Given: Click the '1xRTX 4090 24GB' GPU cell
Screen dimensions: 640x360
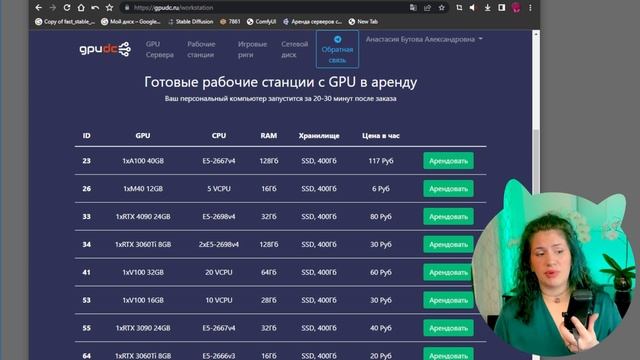Looking at the screenshot, I should 143,216.
